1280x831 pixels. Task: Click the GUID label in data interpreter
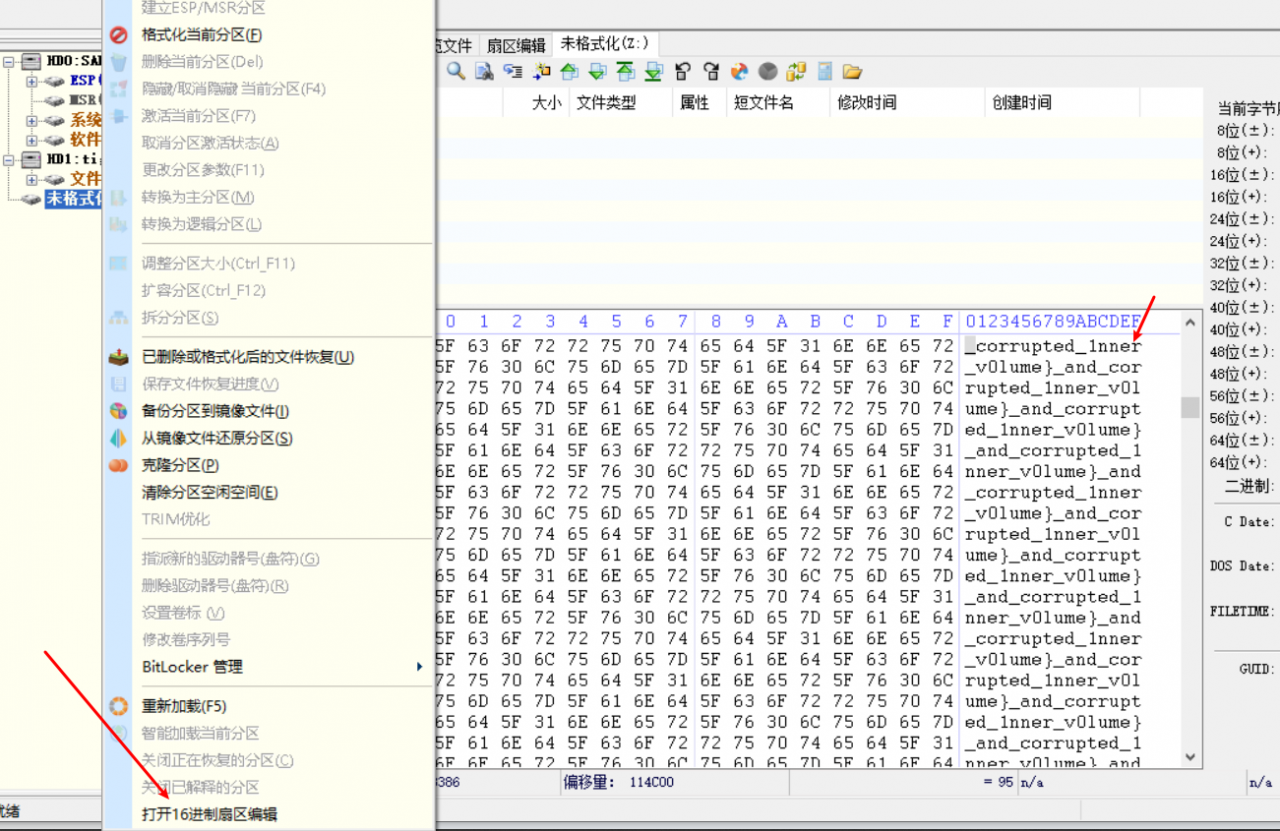click(1255, 669)
